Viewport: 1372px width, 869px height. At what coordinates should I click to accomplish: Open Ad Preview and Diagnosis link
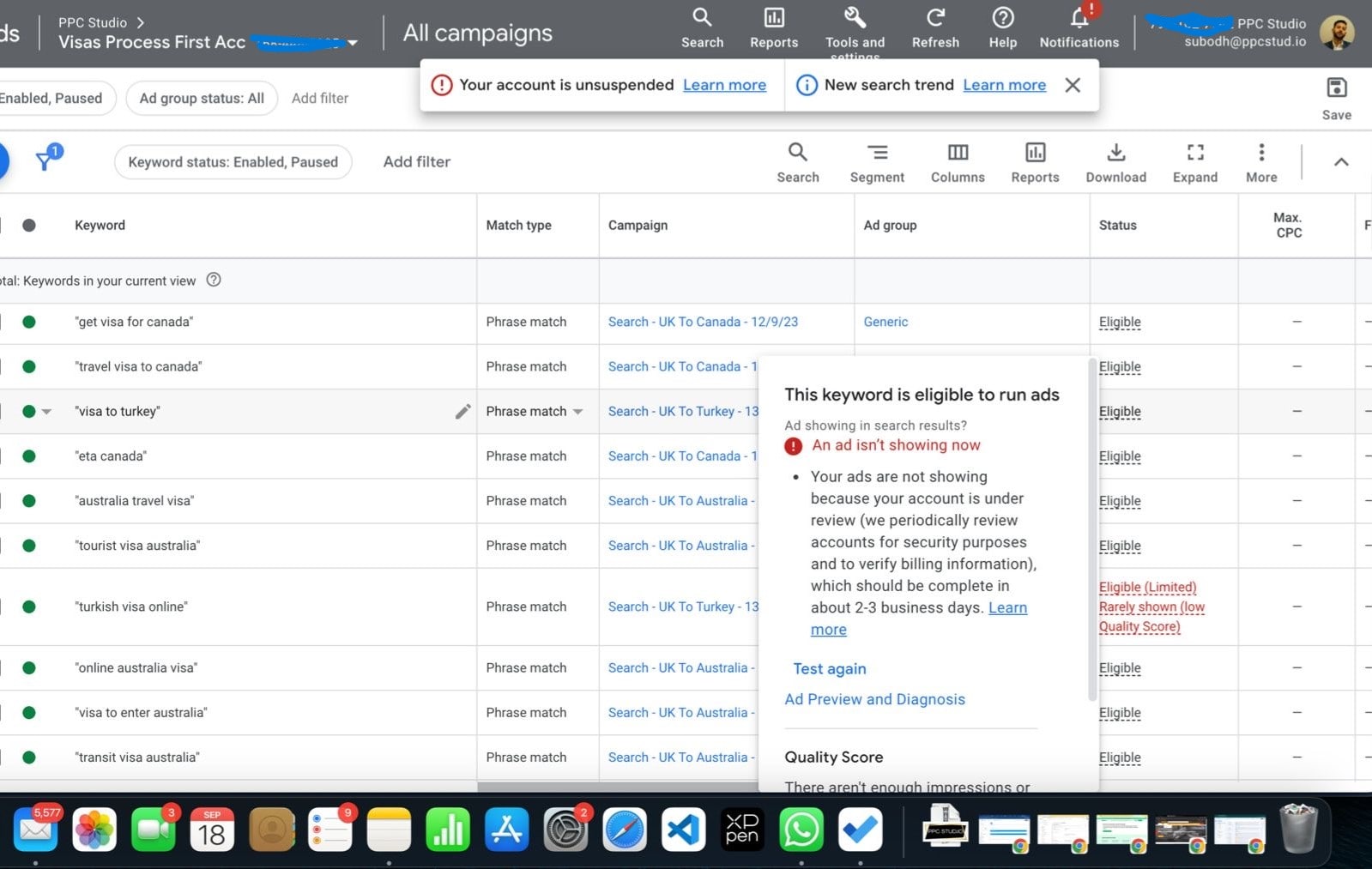tap(874, 700)
